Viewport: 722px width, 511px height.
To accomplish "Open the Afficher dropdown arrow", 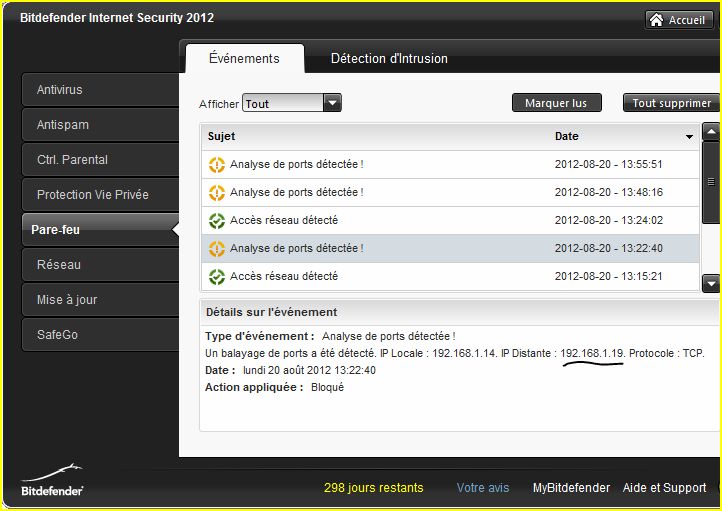I will pos(332,103).
